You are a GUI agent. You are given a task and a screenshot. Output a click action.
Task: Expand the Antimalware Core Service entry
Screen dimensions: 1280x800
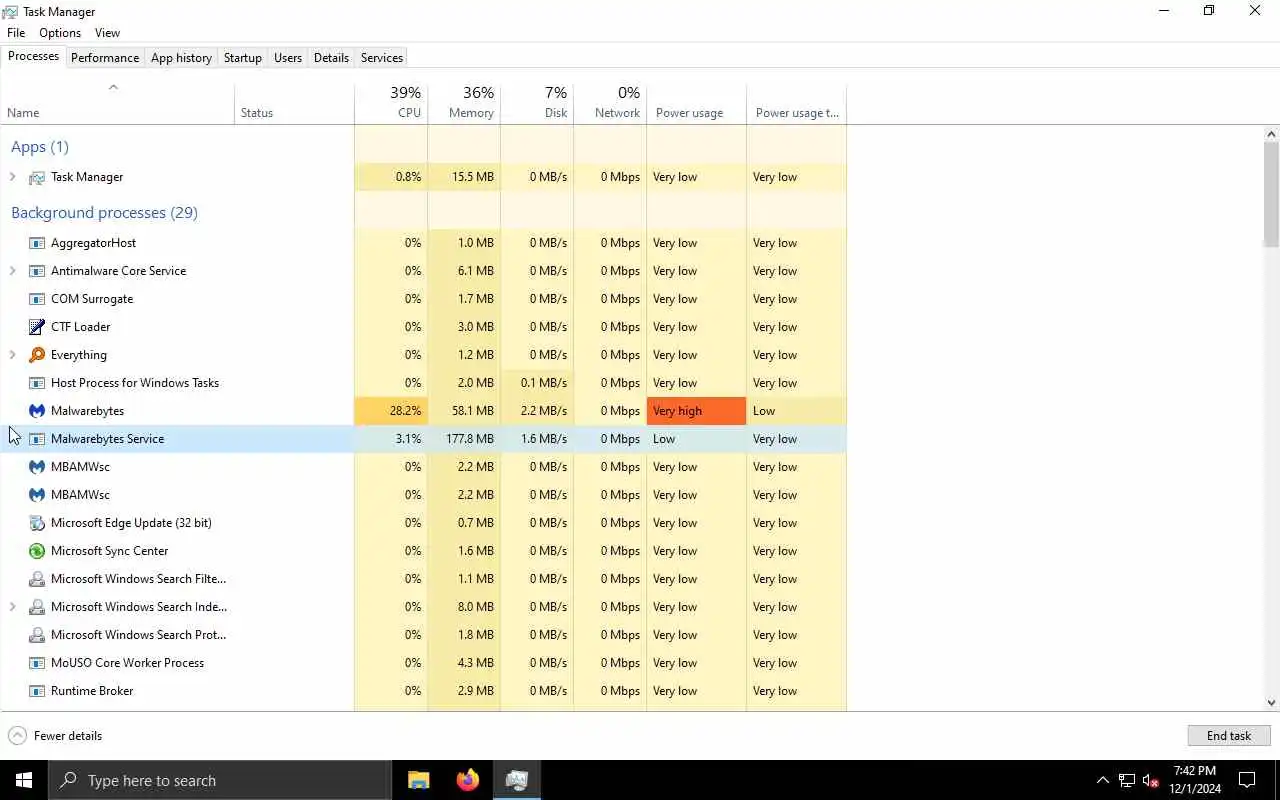pyautogui.click(x=12, y=271)
